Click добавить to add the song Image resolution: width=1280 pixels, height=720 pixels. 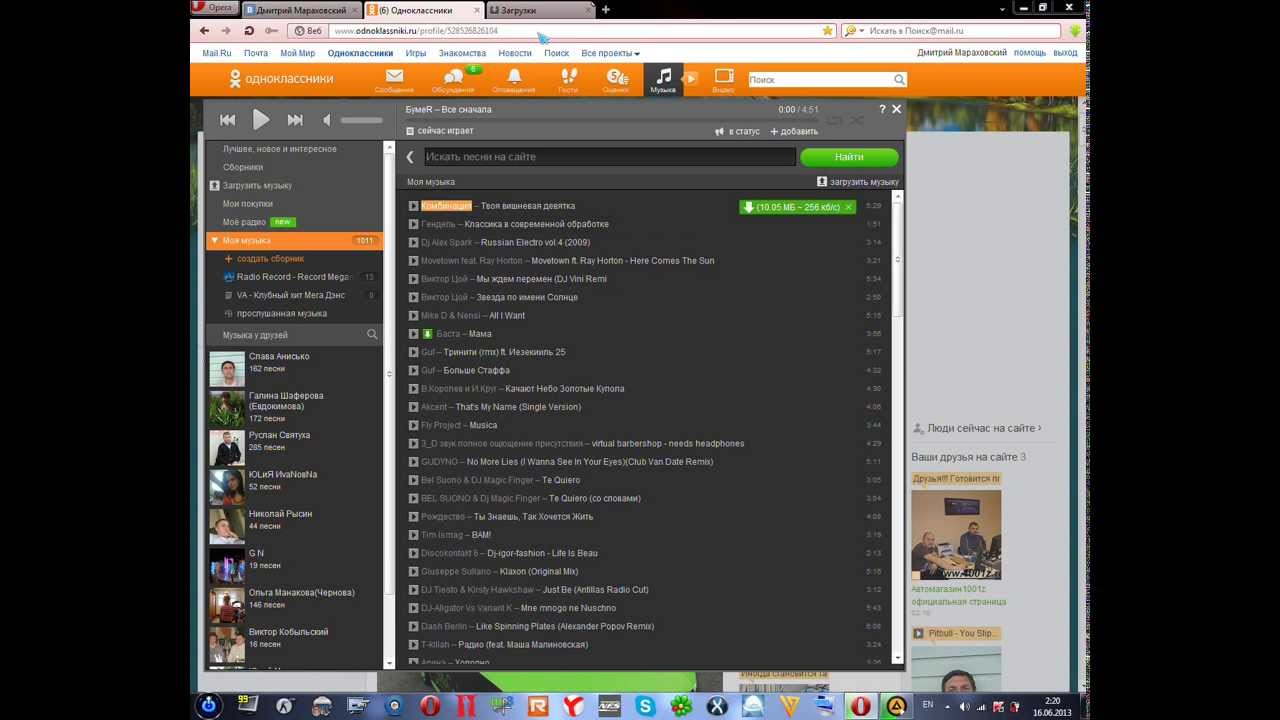pos(794,131)
